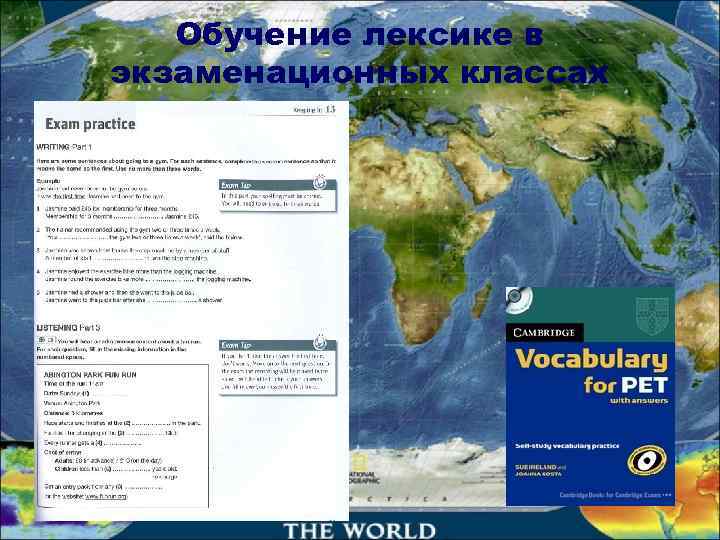
Task: Click the university crest on the book cover
Action: pyautogui.click(x=652, y=316)
